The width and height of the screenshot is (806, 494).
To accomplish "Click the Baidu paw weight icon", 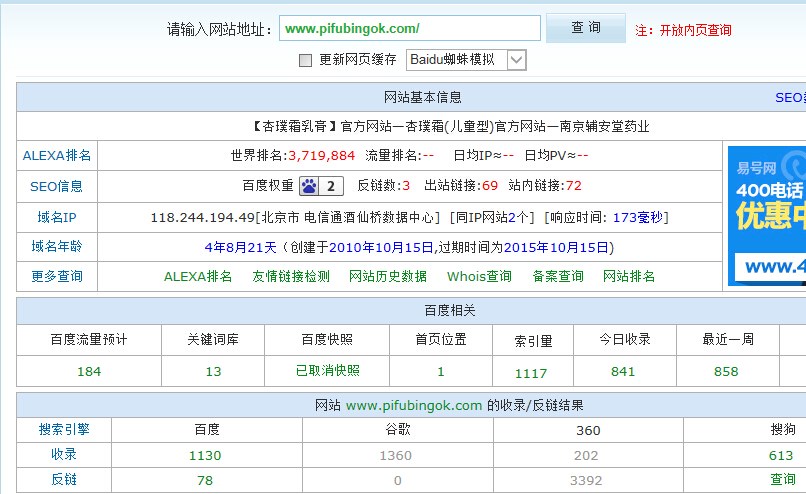I will coord(309,186).
